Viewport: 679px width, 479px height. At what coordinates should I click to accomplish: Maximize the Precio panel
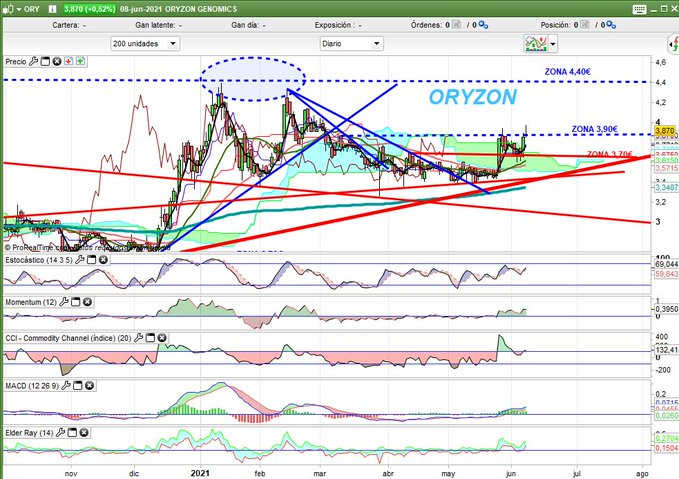click(x=45, y=61)
